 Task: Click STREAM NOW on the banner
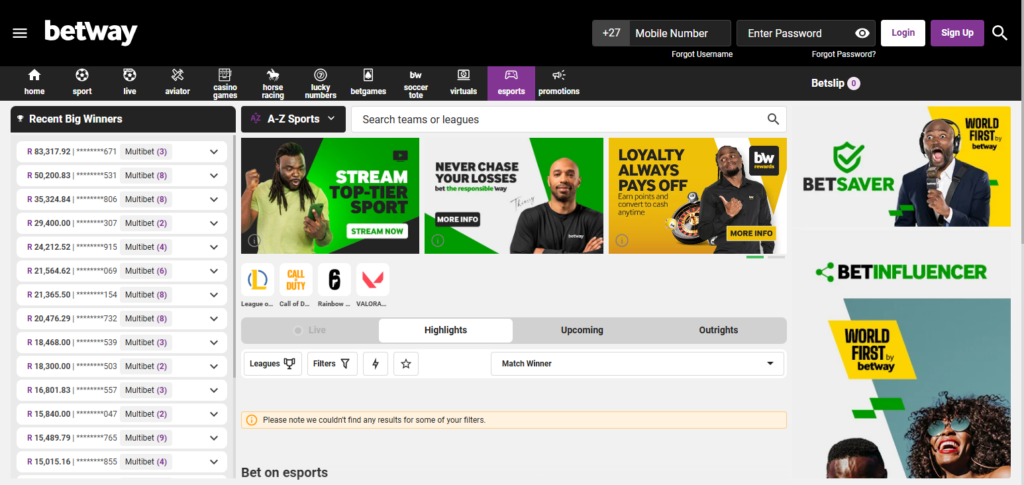(x=377, y=231)
